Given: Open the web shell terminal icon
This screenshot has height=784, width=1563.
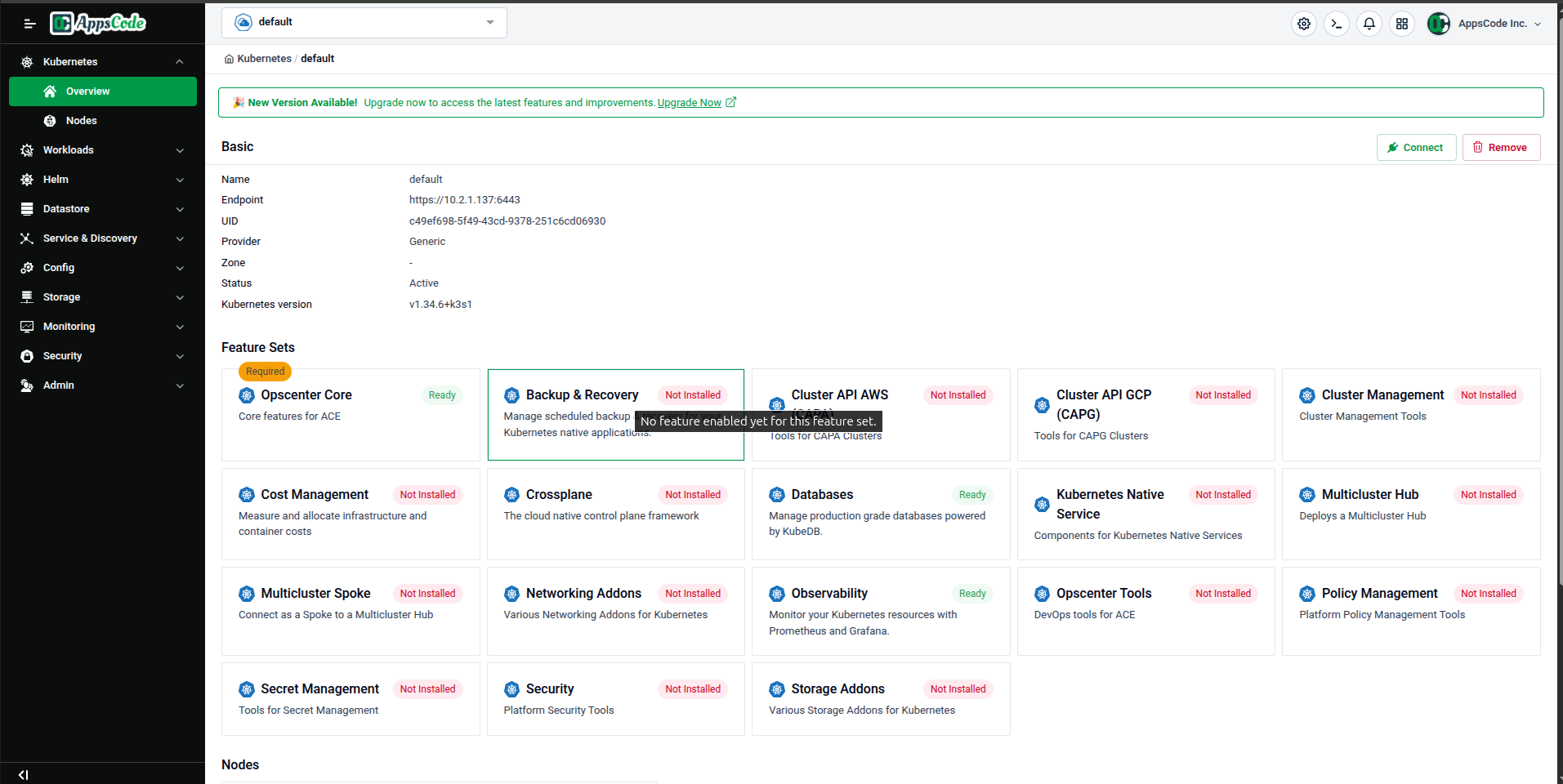Looking at the screenshot, I should 1336,24.
